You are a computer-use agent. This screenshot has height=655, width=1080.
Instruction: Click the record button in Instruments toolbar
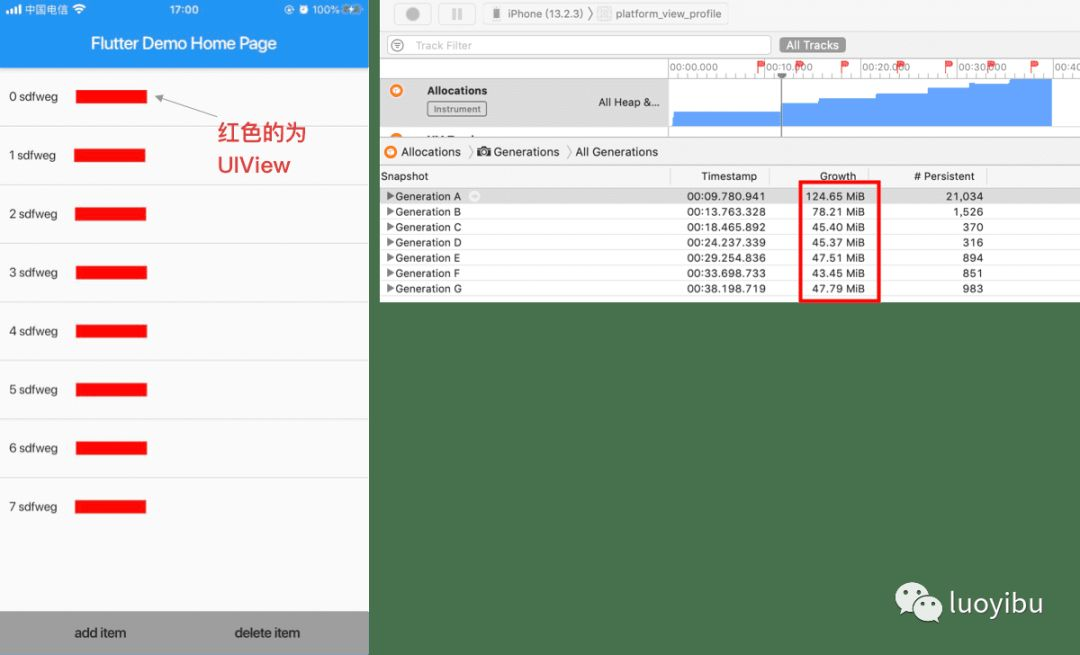[413, 14]
